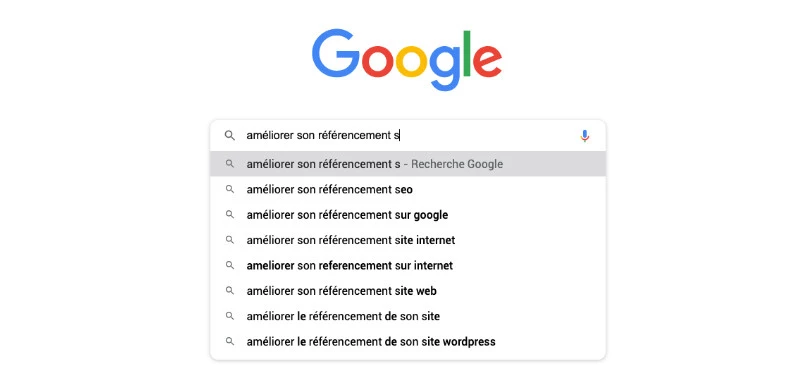Click the magnifier beside 'sur internet' suggestion

[x=230, y=265]
